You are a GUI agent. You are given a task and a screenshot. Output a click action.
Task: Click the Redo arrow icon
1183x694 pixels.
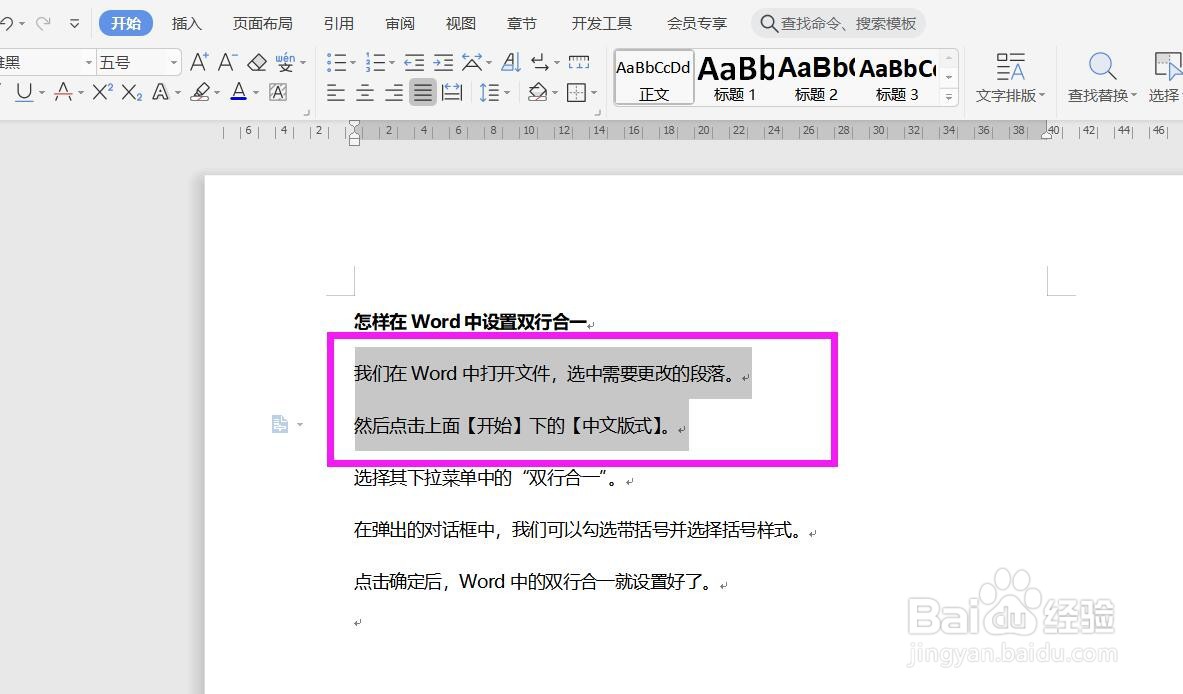[44, 23]
